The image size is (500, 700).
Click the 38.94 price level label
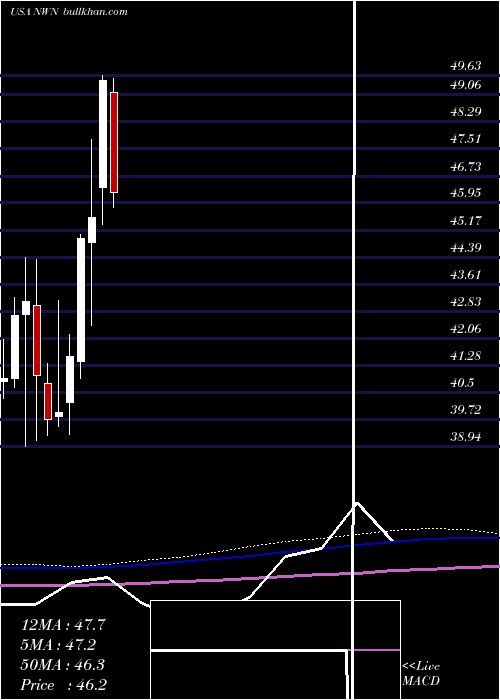pos(466,437)
